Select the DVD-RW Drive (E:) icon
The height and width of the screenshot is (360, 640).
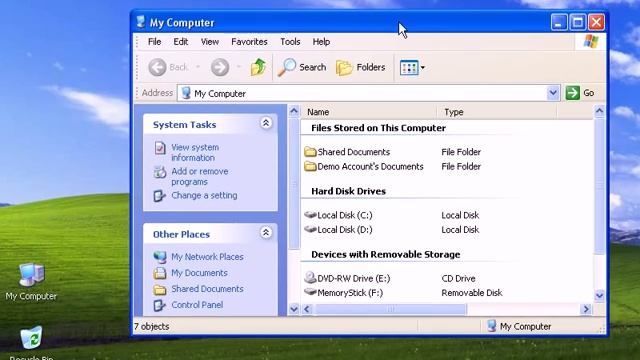[310, 278]
